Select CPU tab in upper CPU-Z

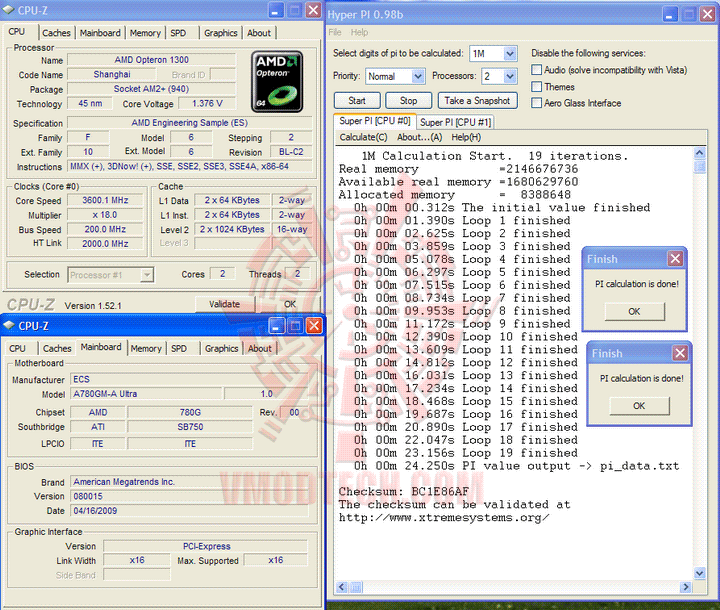click(17, 32)
